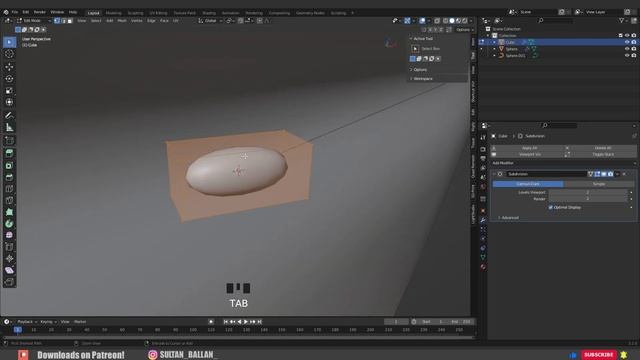Select the Extrude Region tool
The height and width of the screenshot is (360, 640).
pyautogui.click(x=9, y=153)
